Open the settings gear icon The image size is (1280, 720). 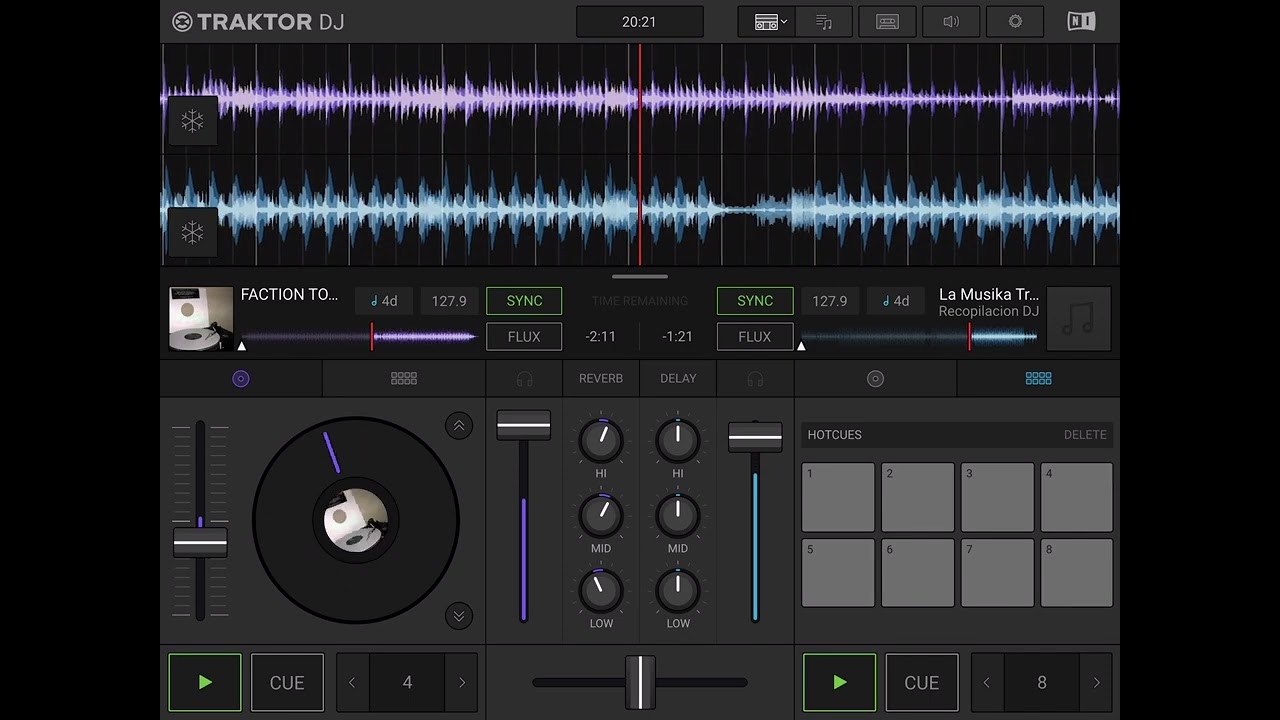coord(1015,22)
